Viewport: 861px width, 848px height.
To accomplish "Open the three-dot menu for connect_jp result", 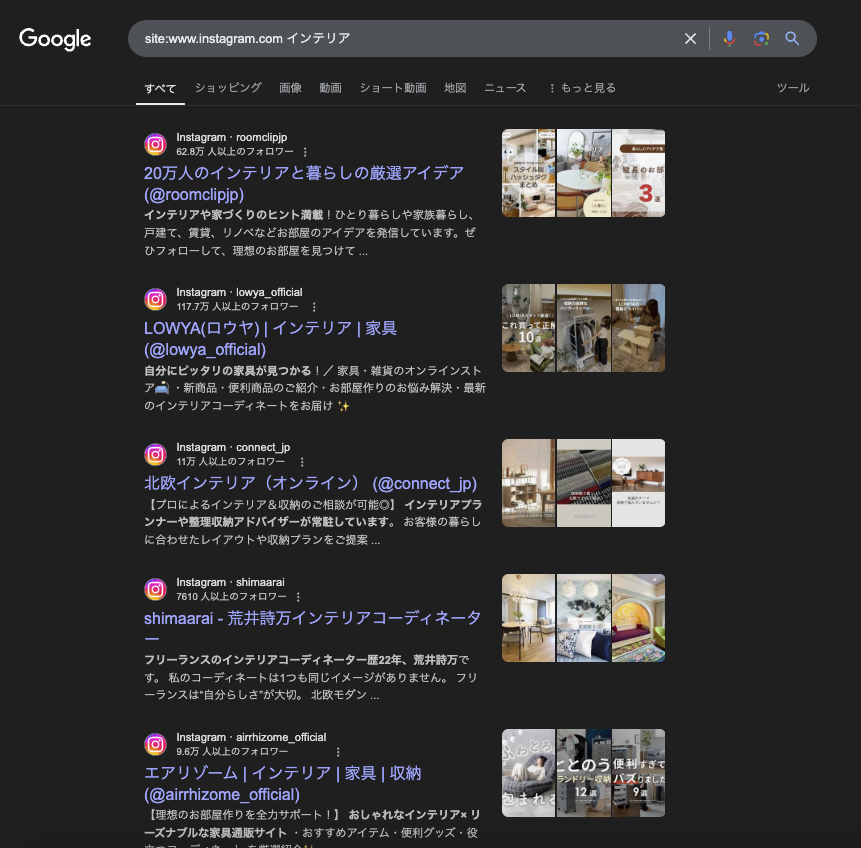I will click(302, 461).
